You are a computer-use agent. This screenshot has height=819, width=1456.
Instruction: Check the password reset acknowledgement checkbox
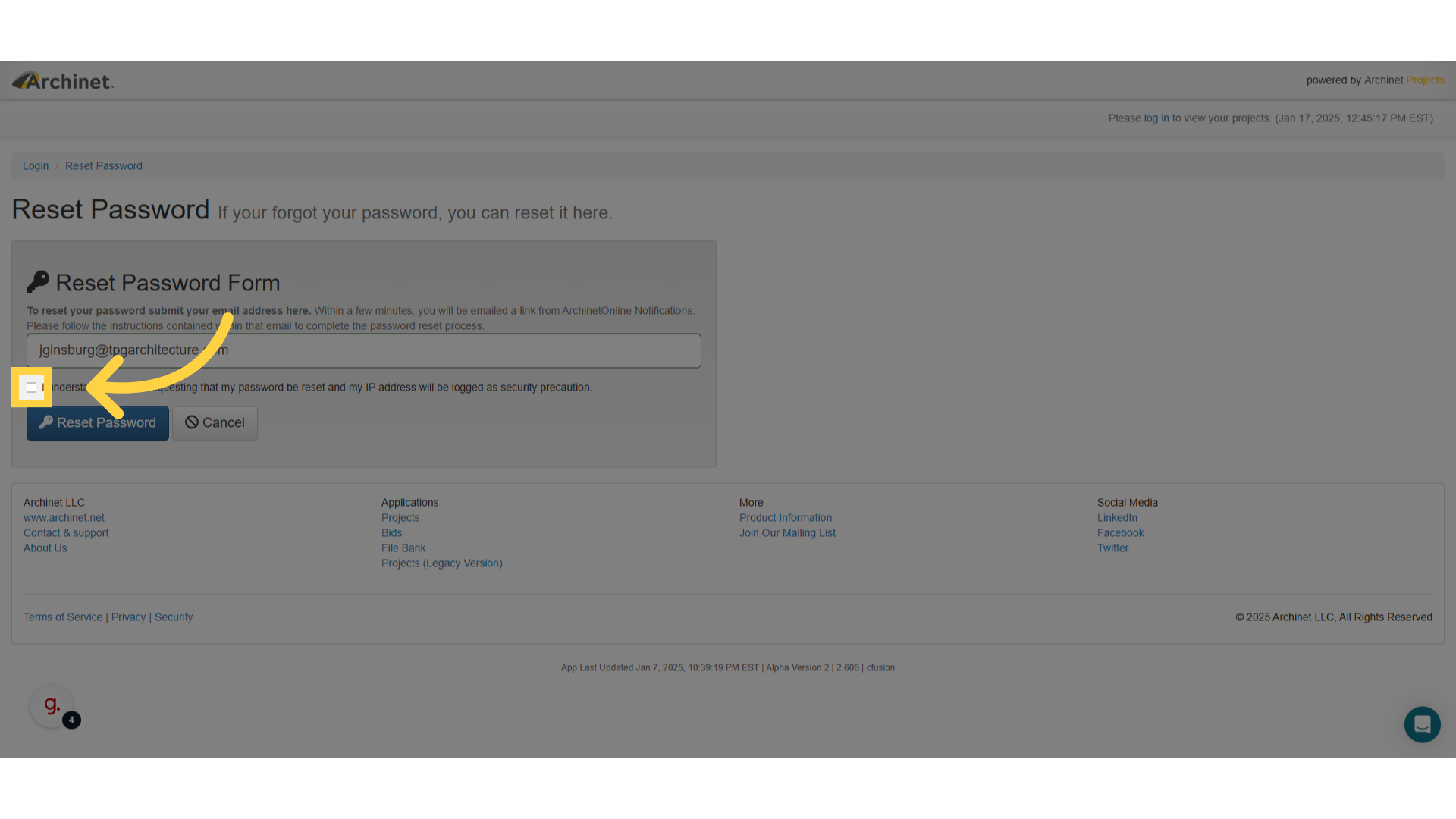click(32, 387)
